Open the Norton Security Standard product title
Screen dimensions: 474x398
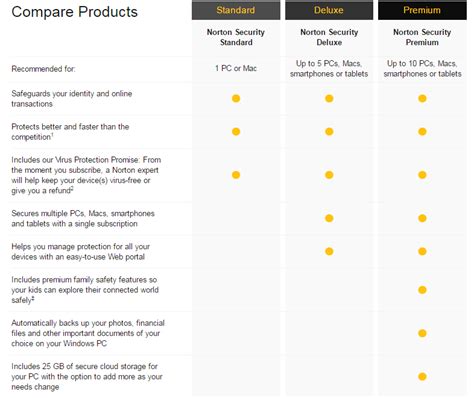point(236,37)
